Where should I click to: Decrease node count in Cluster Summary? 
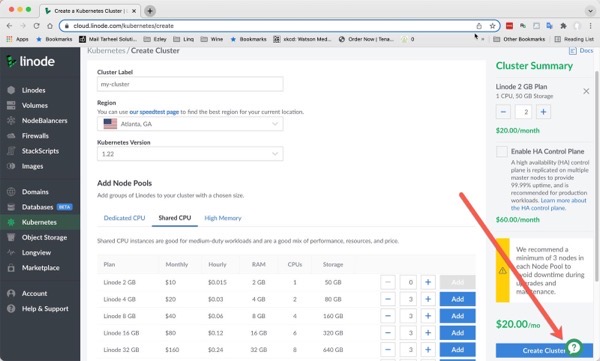click(x=503, y=112)
